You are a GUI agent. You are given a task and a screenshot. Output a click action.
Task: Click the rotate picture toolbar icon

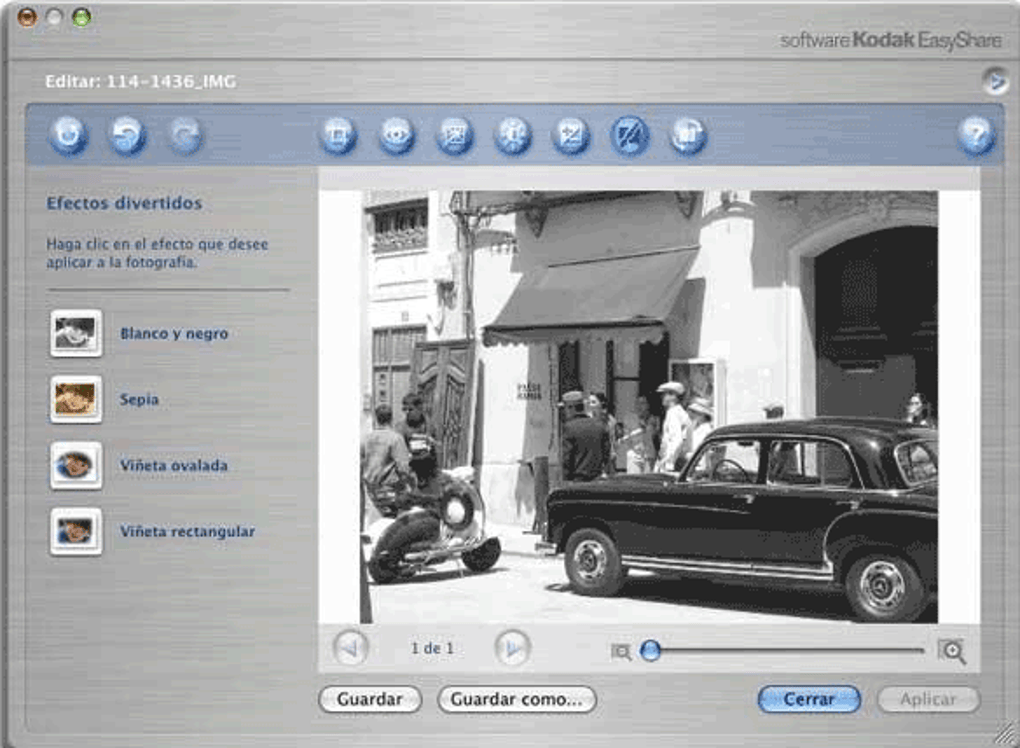coord(688,135)
